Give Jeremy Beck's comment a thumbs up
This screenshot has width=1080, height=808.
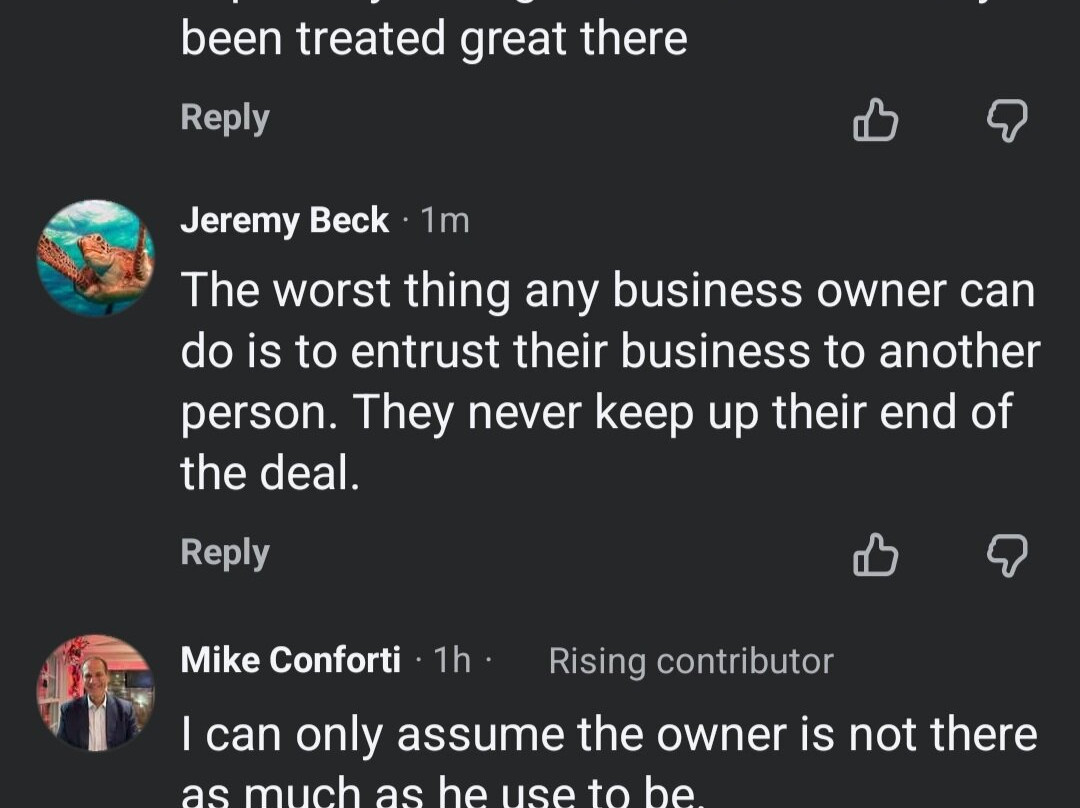pos(875,555)
